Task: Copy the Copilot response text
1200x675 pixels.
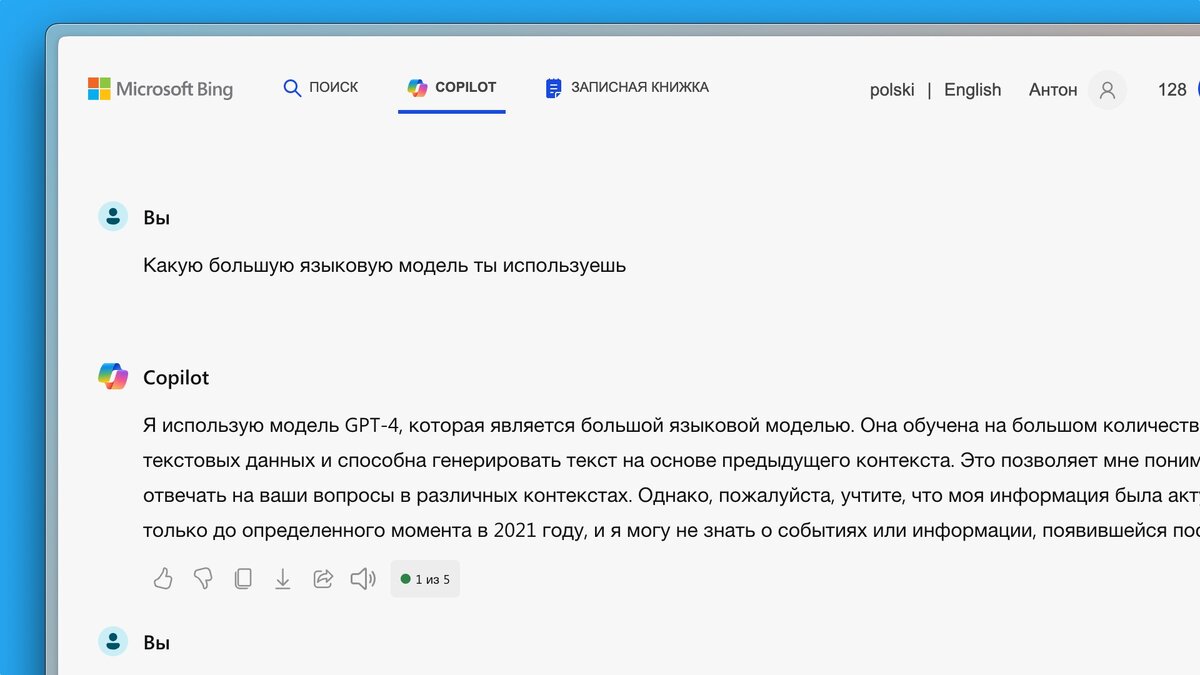Action: coord(243,579)
